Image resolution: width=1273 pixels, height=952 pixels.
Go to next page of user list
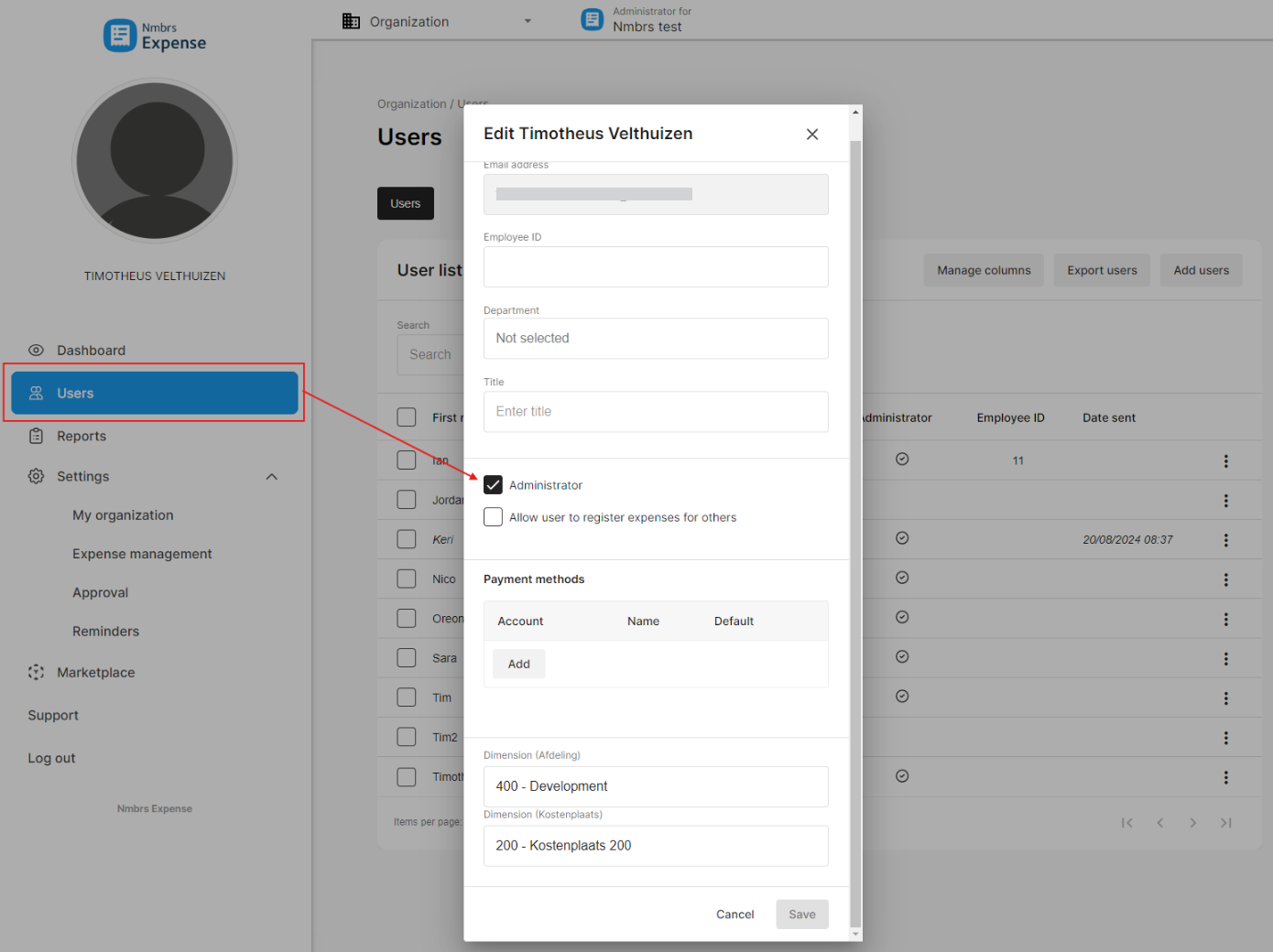(1193, 823)
